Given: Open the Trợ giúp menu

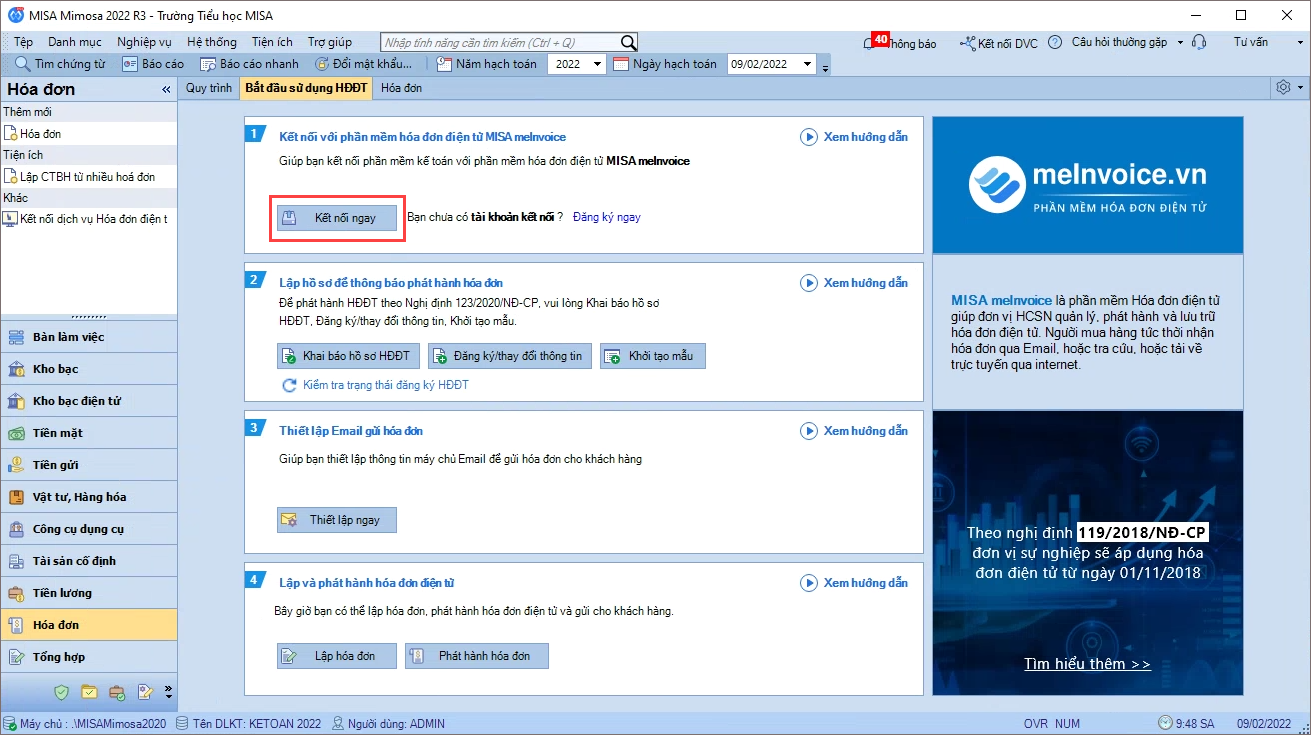Looking at the screenshot, I should pyautogui.click(x=330, y=42).
